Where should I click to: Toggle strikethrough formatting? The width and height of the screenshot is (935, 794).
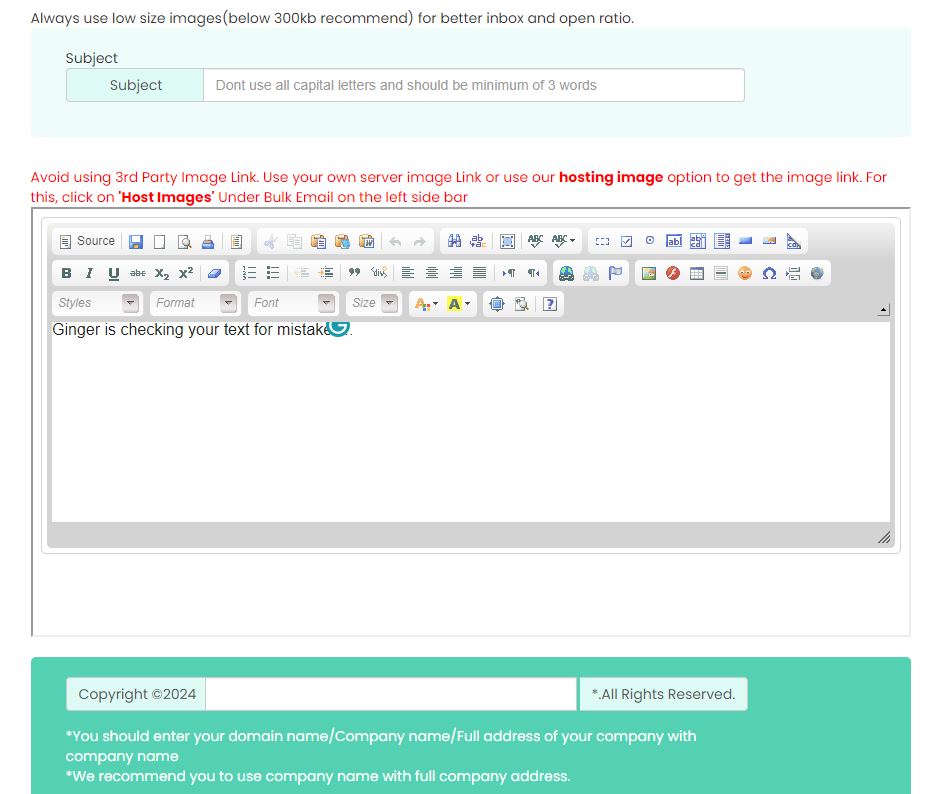coord(138,273)
